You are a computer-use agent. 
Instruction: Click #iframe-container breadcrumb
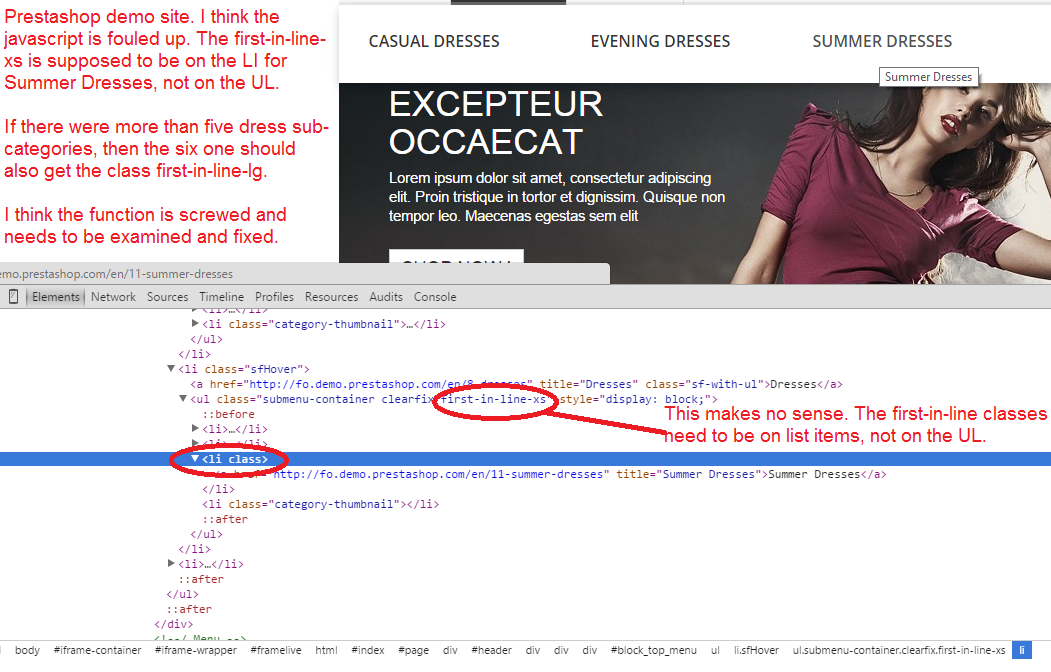click(98, 650)
